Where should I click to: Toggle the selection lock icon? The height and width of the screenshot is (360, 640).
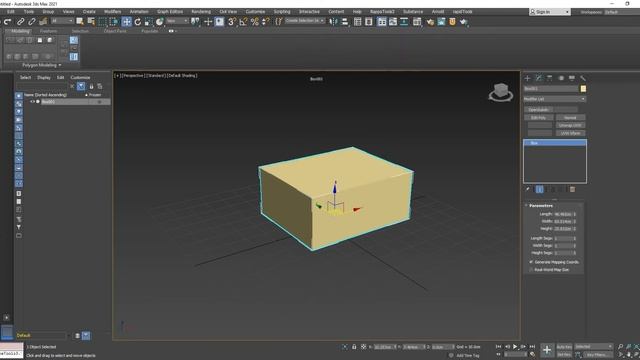(354, 347)
